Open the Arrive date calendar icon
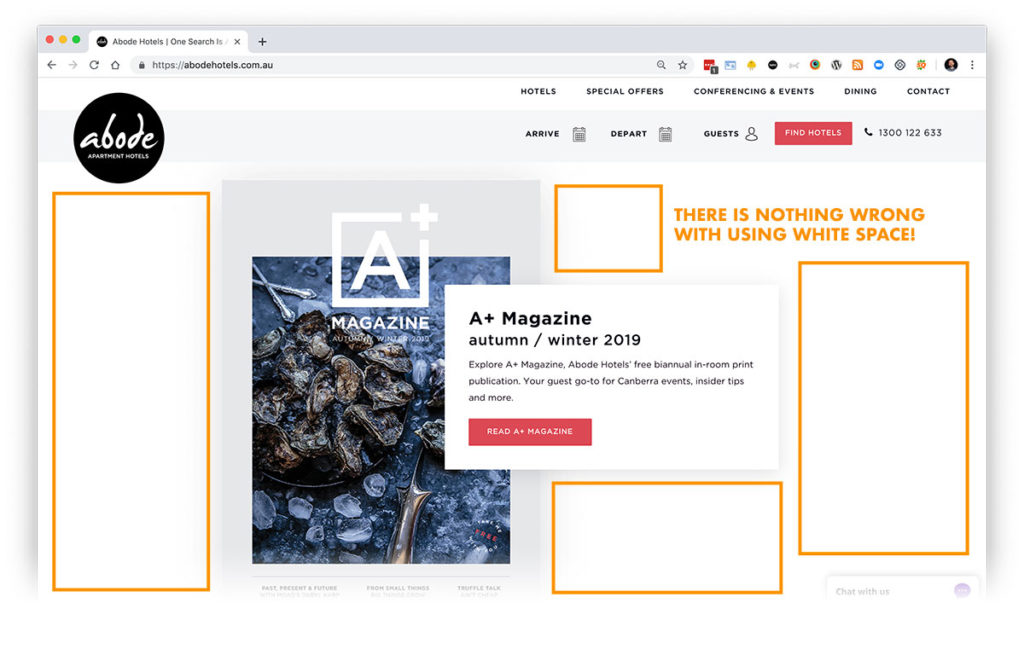 tap(579, 134)
